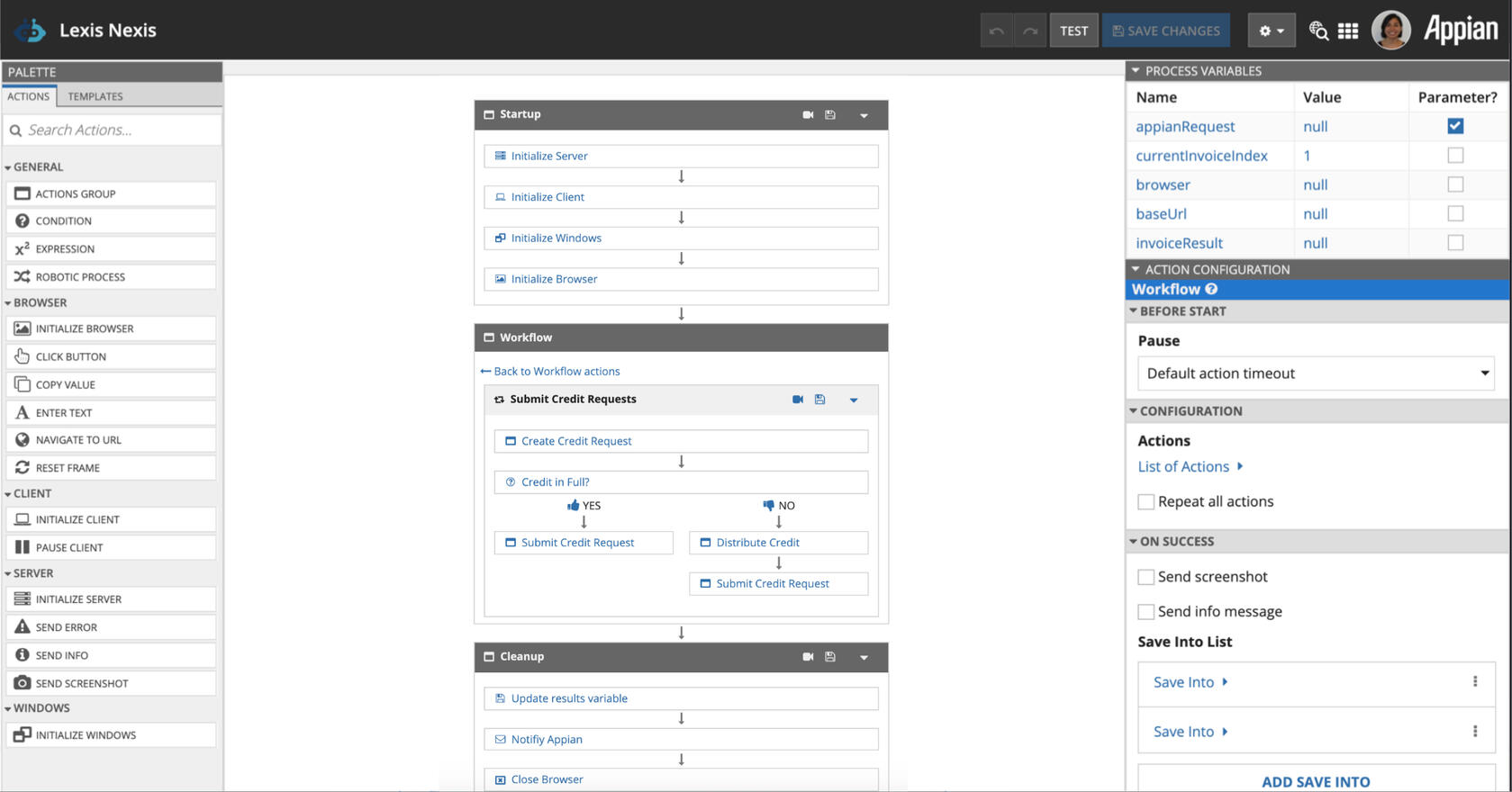Click the Workflow help question mark icon

tap(1211, 289)
